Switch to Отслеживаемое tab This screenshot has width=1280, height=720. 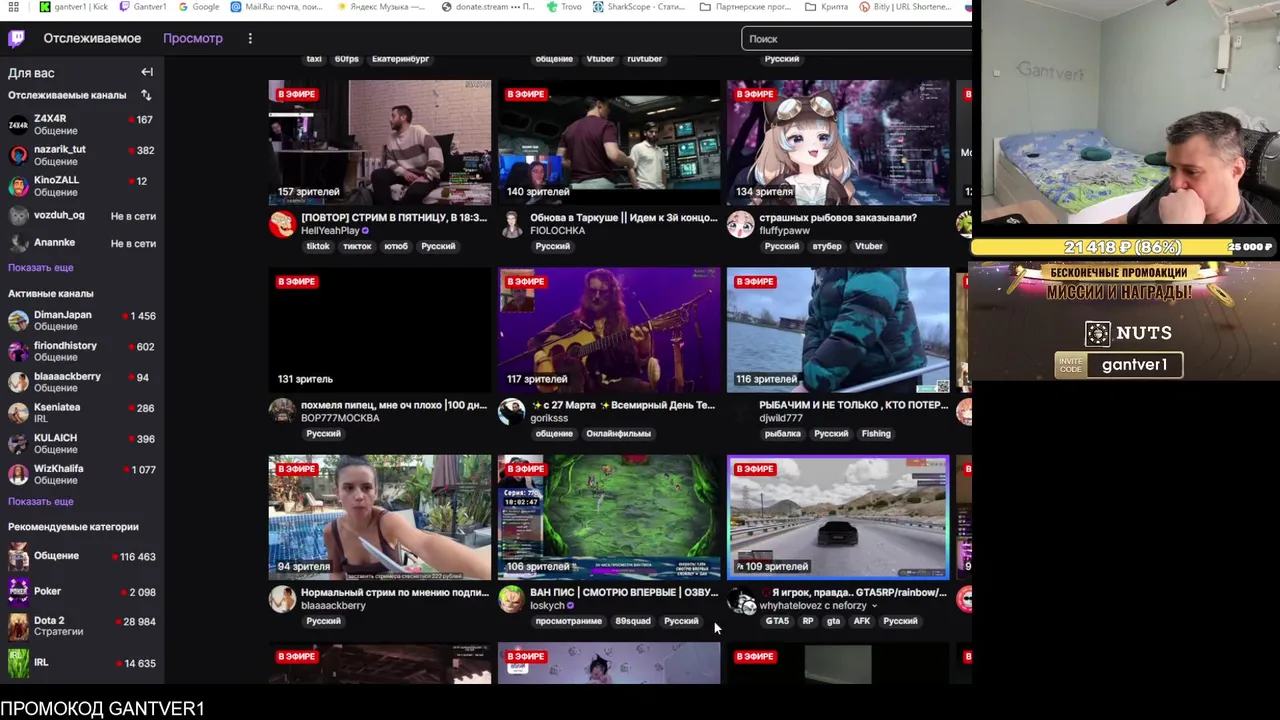[x=92, y=38]
